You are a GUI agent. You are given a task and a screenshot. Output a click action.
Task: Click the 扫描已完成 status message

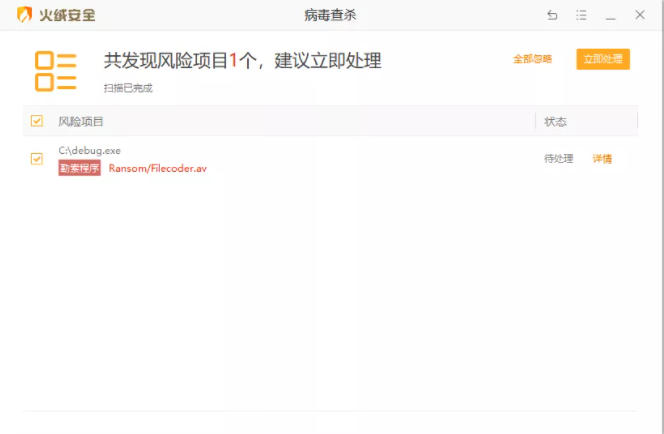click(128, 88)
